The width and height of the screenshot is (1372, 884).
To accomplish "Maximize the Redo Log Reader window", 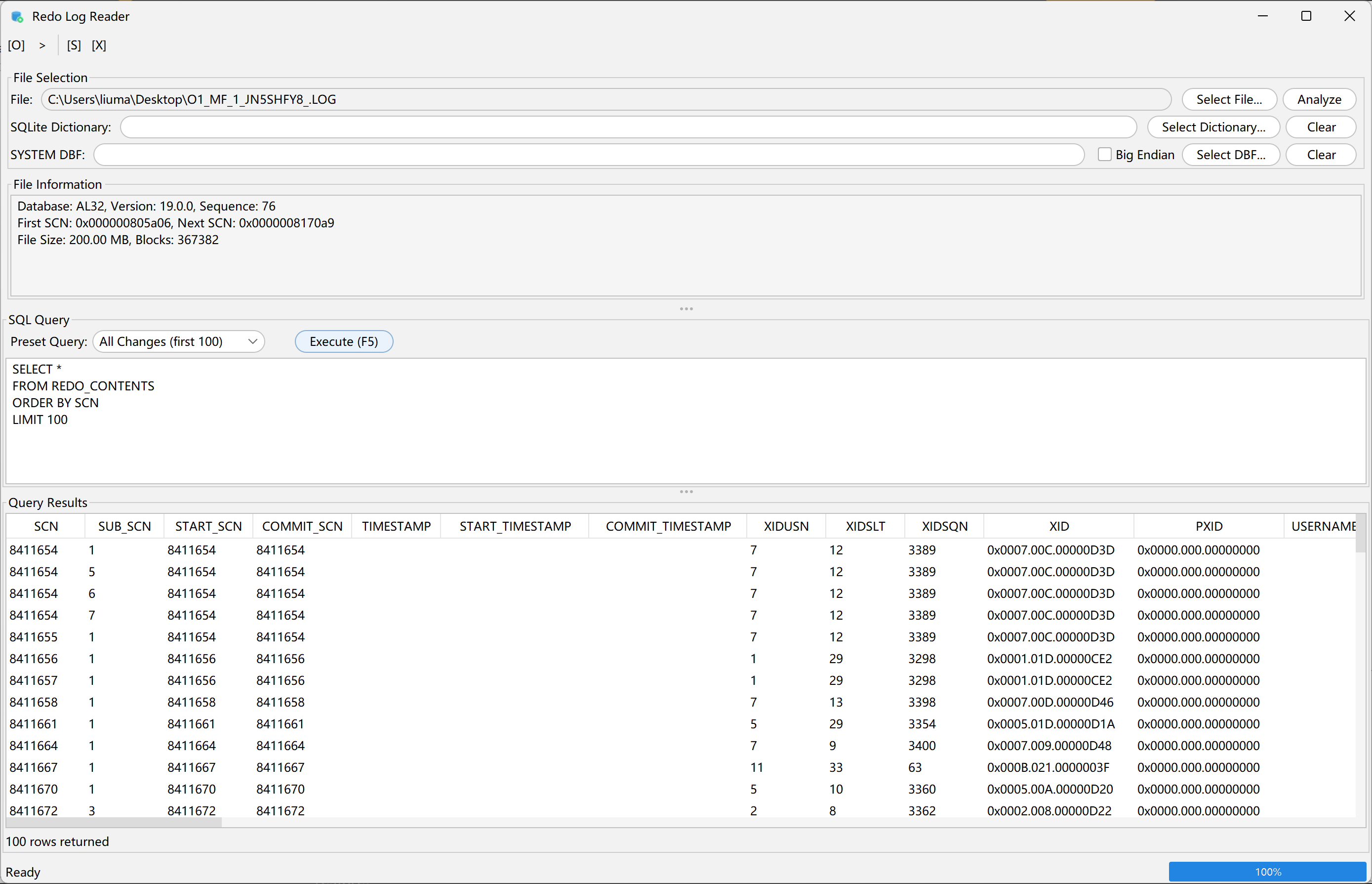I will (1306, 16).
